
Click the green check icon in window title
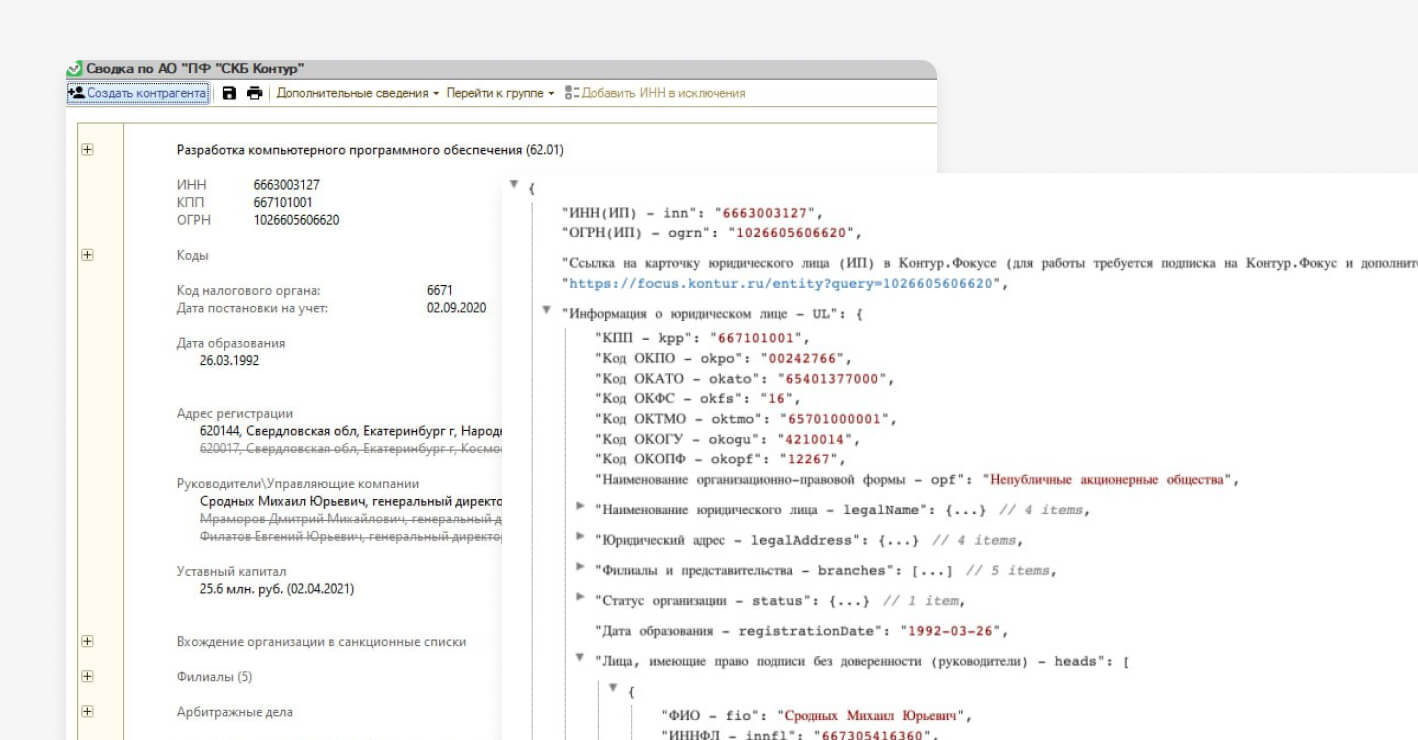click(74, 69)
